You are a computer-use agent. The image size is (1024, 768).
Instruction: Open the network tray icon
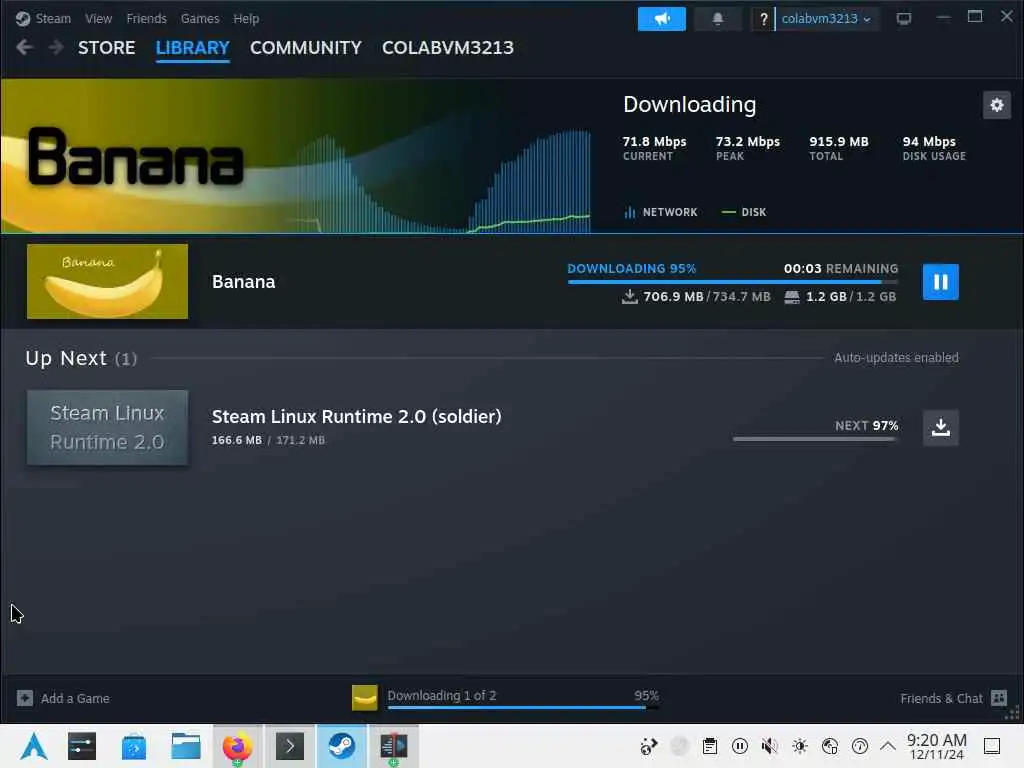point(830,746)
